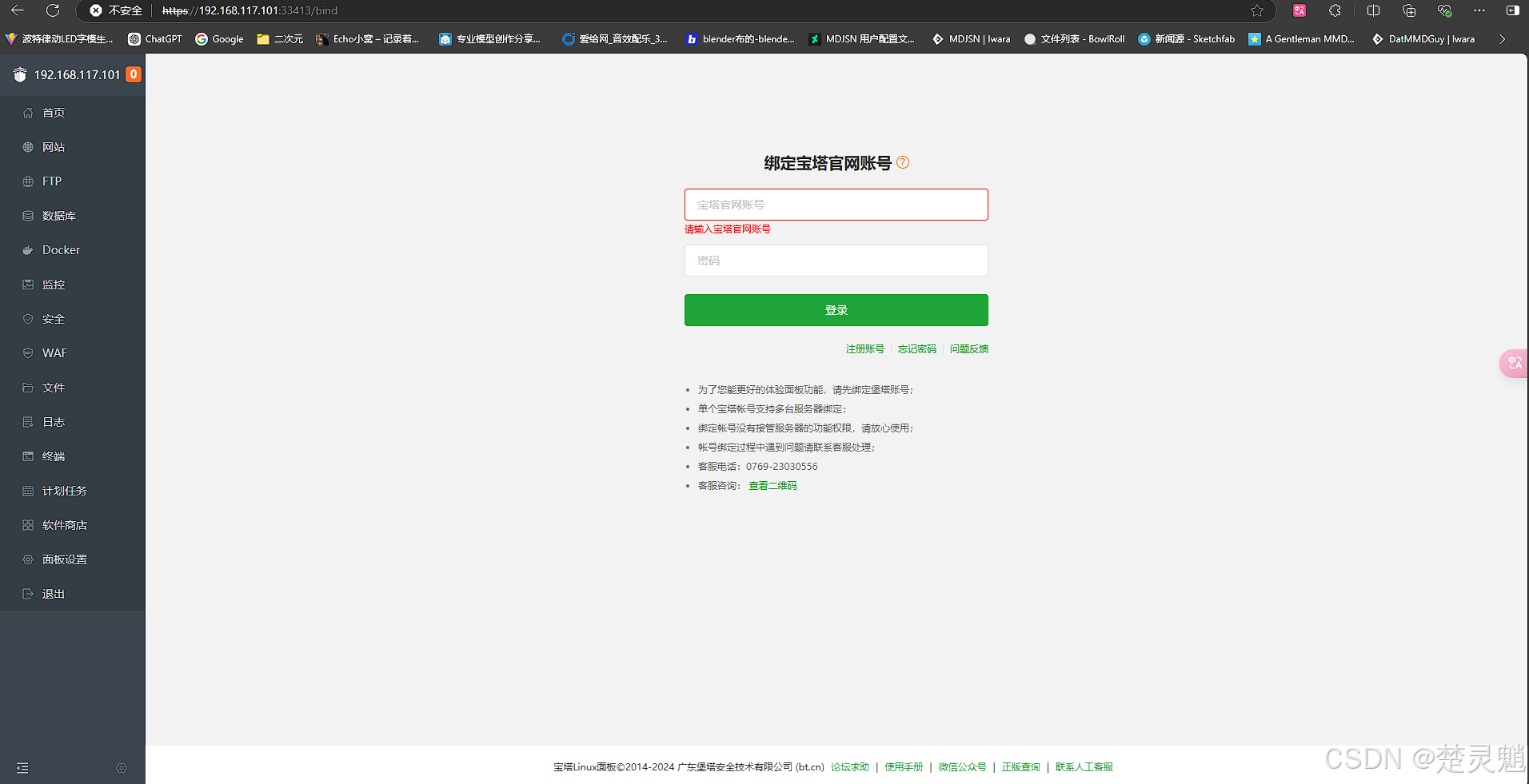Click the 日志 log icon
Screen dimensions: 1529x784
click(x=28, y=422)
